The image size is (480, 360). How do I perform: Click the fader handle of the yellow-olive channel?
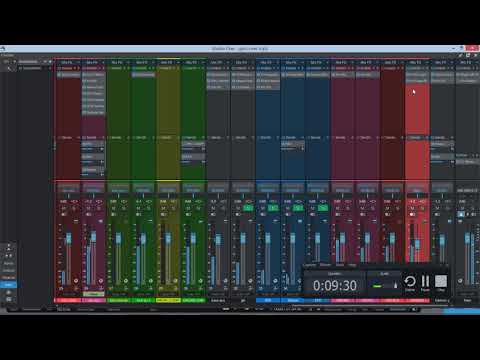coord(168,238)
